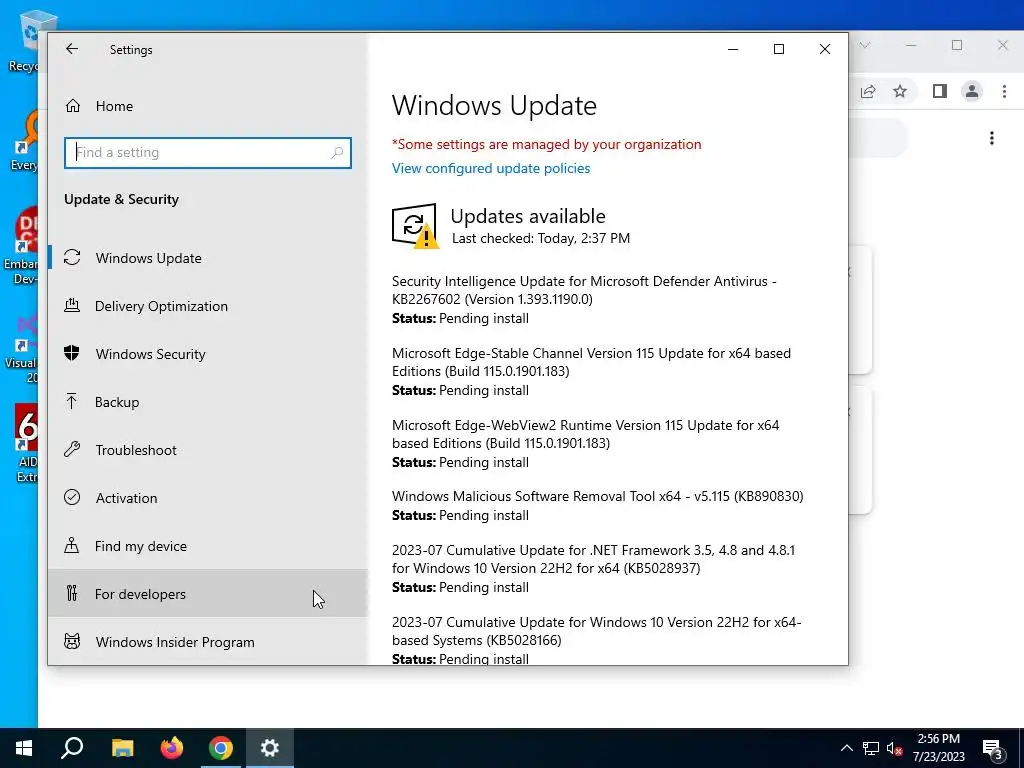Open the notification center icon
The image size is (1024, 768).
(x=992, y=748)
